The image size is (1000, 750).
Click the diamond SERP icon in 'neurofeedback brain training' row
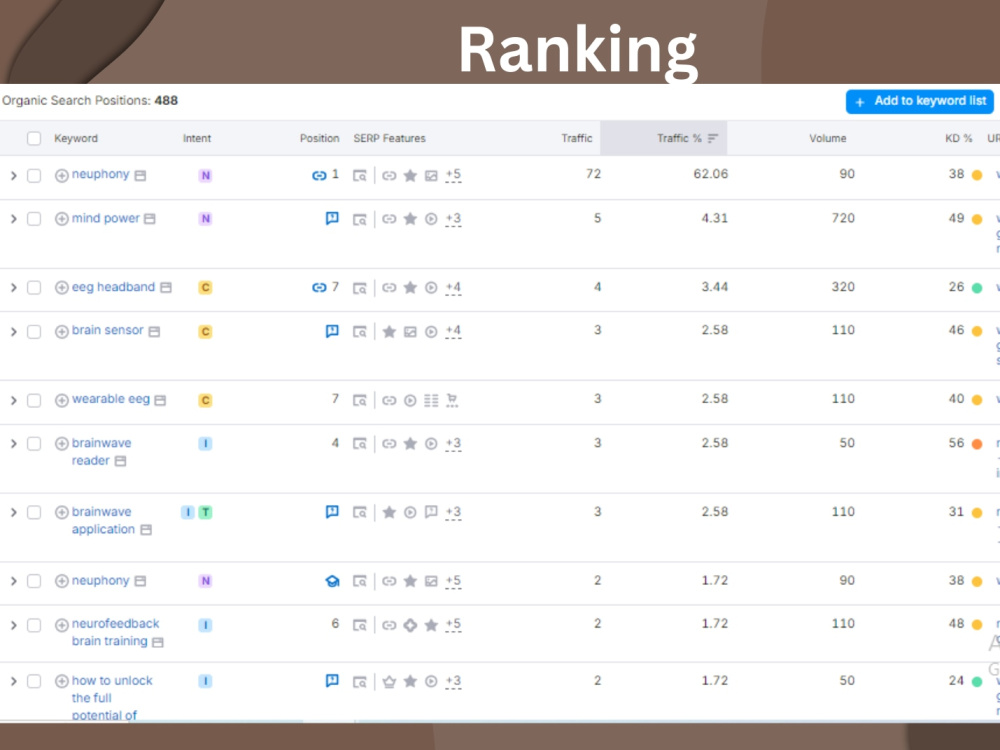coord(410,625)
